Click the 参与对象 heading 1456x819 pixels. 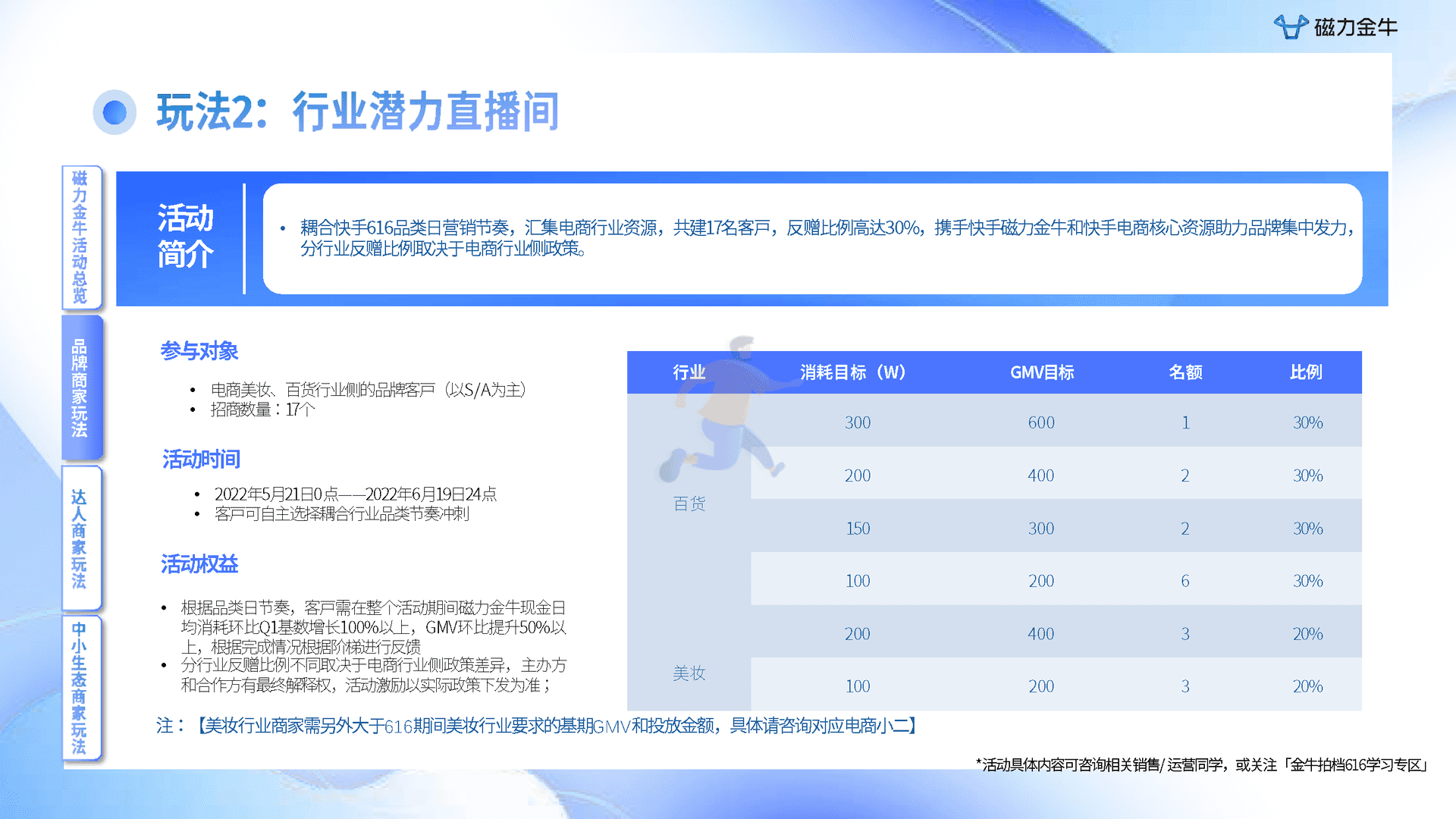[199, 351]
